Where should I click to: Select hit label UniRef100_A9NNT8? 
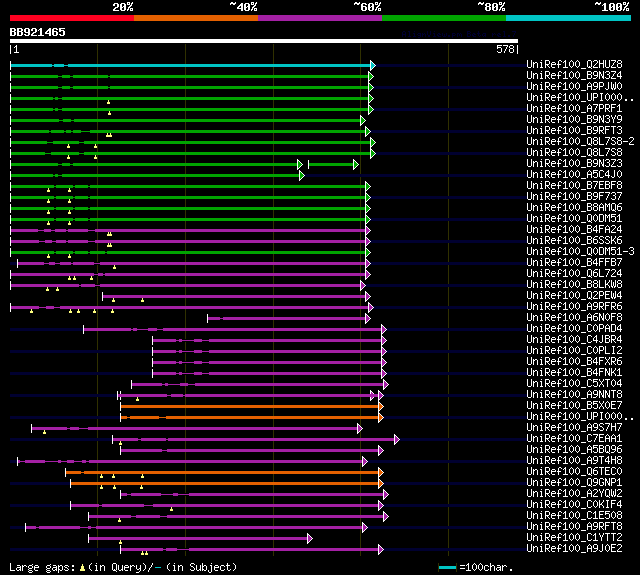click(x=574, y=395)
